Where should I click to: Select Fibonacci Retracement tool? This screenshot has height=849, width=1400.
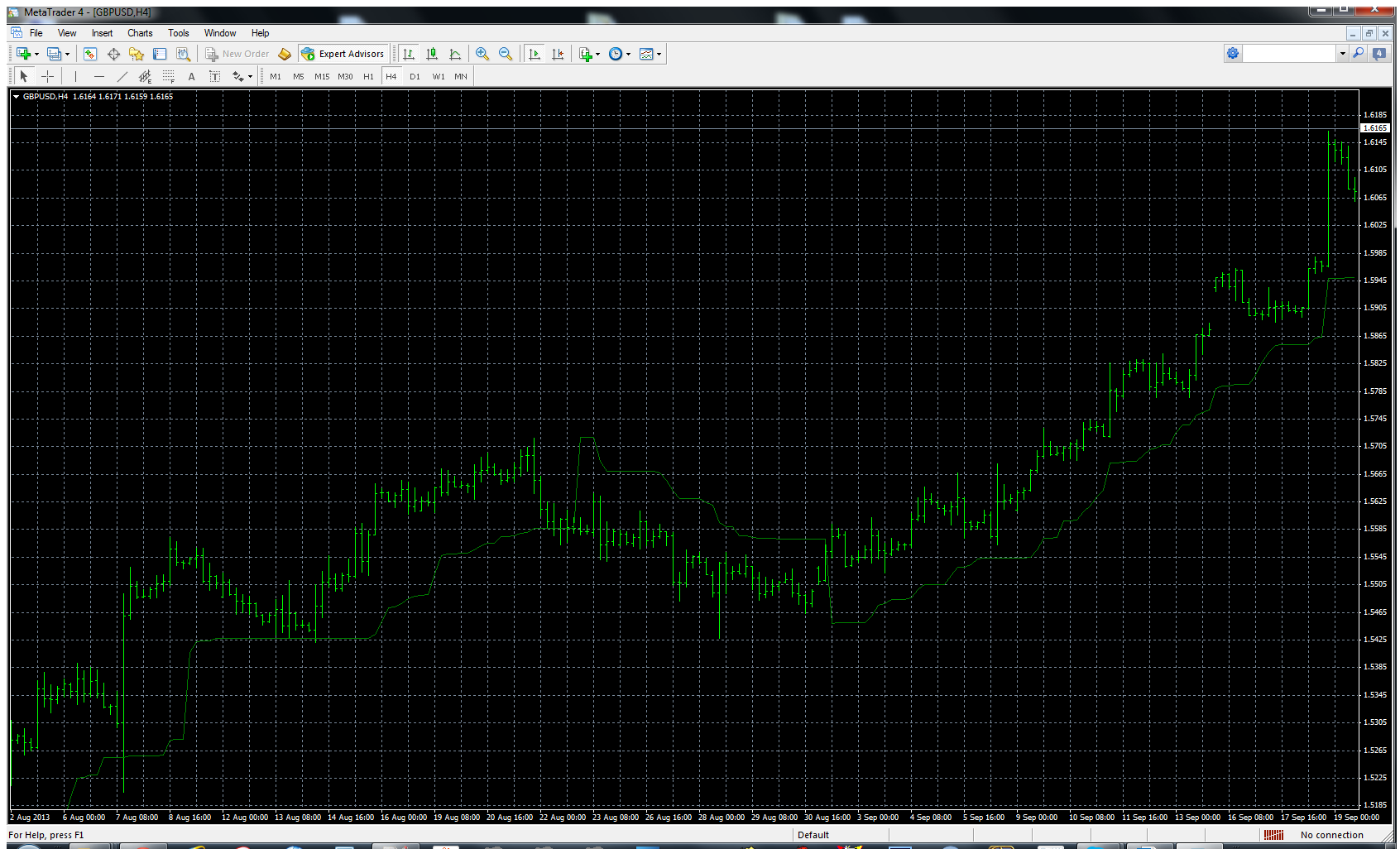(169, 76)
